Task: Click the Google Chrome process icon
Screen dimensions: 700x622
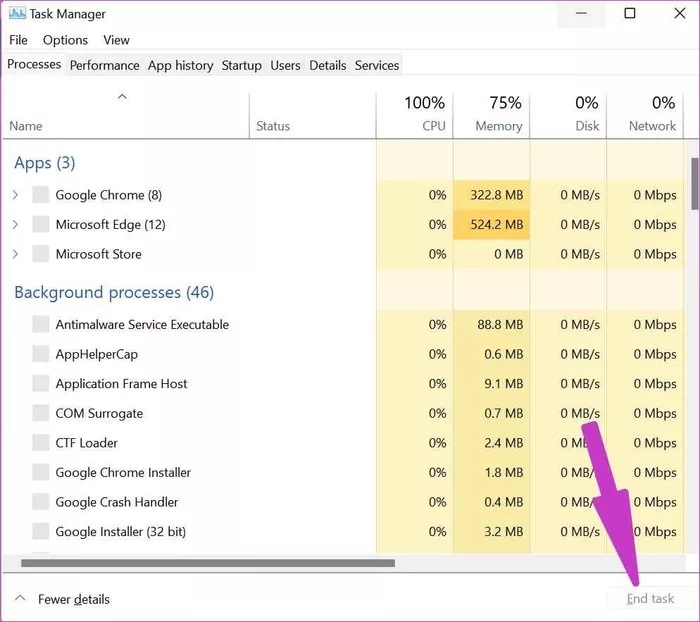Action: (41, 195)
